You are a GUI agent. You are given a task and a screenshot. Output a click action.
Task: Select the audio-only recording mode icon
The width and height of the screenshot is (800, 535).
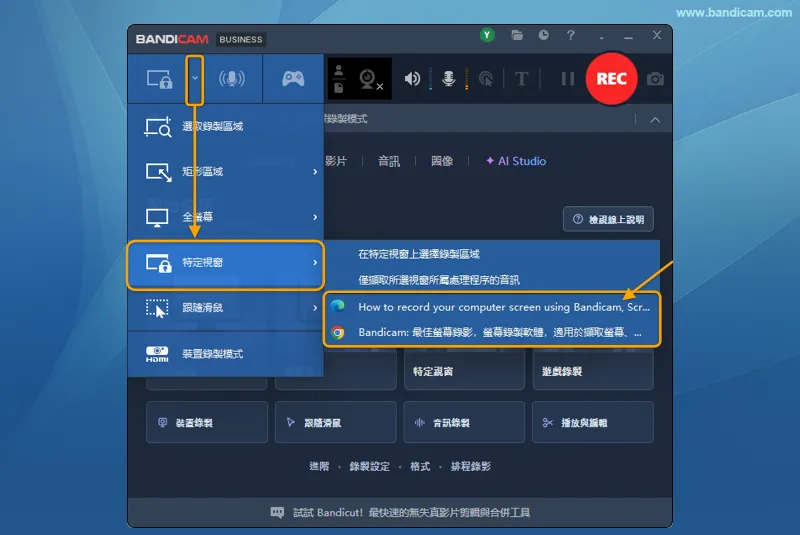click(x=232, y=79)
